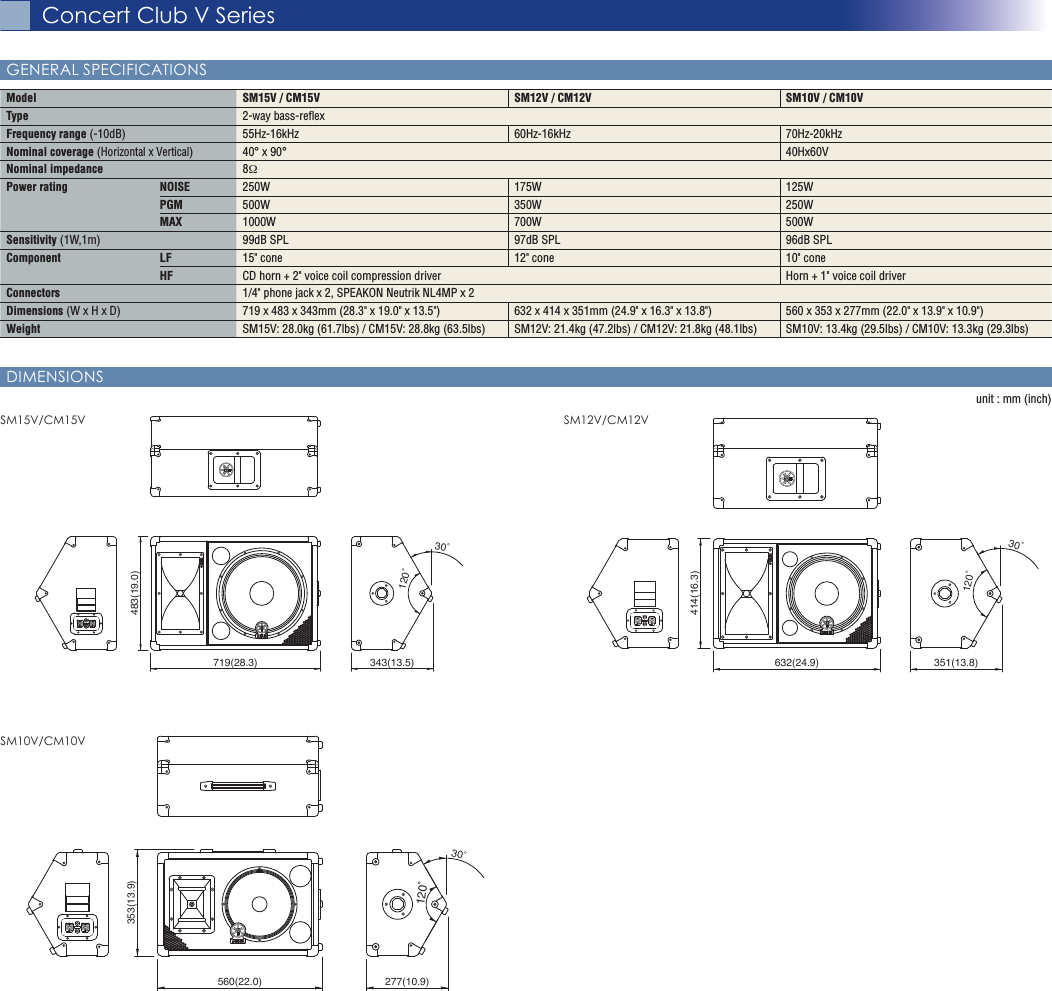Click the '414(16.3)' height dimension label

(694, 593)
